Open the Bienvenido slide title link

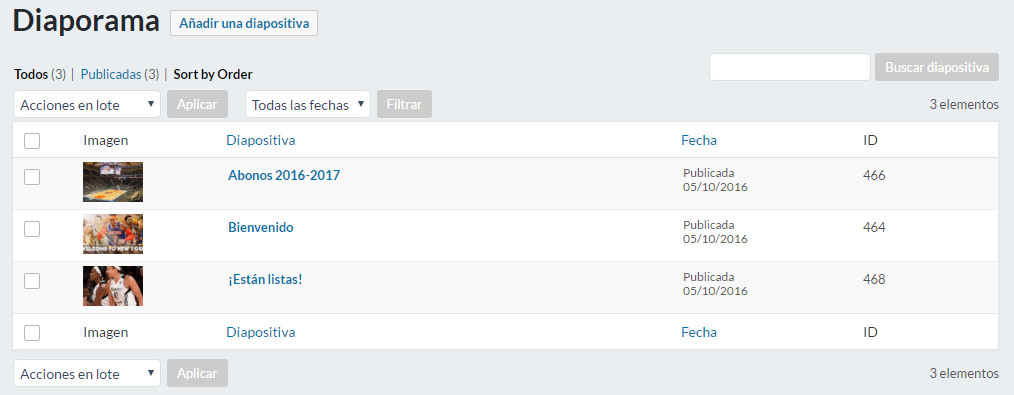click(x=261, y=228)
